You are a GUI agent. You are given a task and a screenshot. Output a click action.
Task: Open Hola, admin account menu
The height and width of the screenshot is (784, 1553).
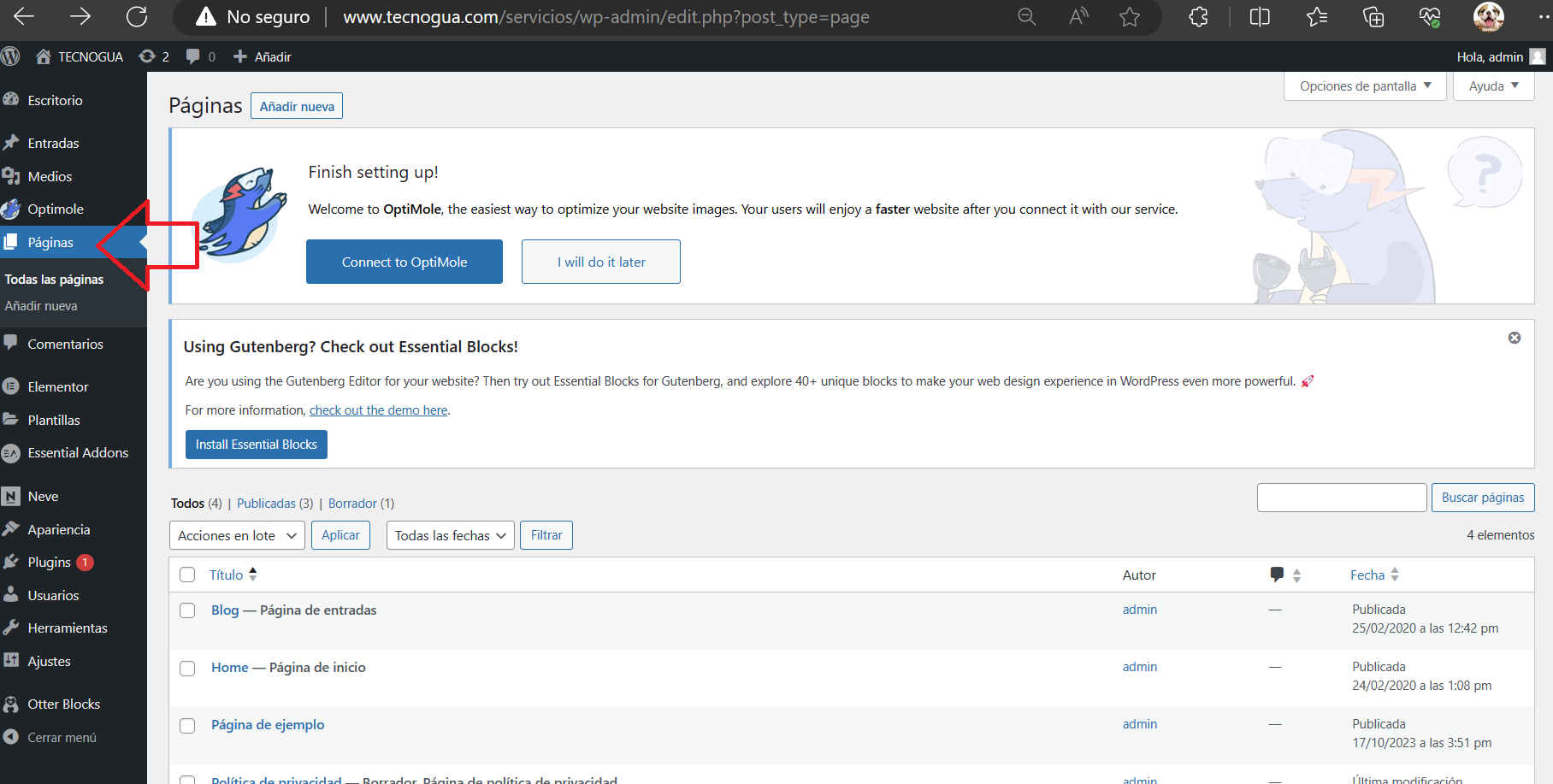[1501, 56]
